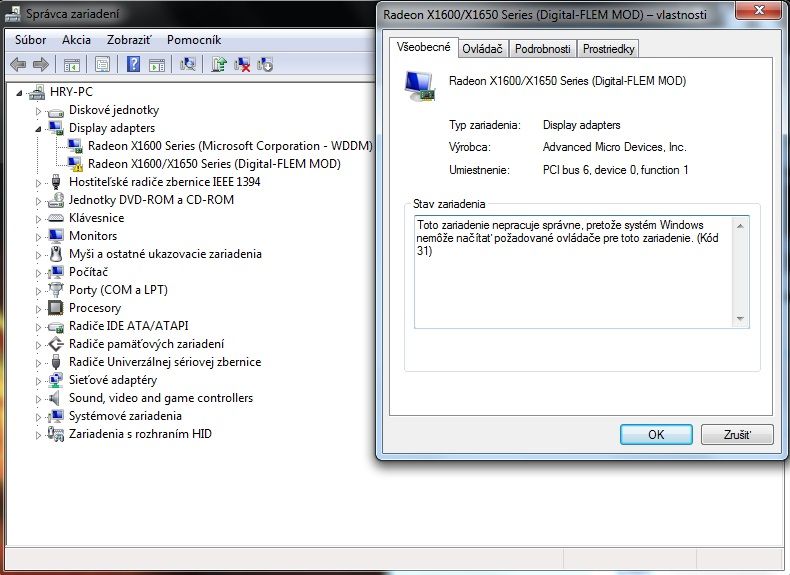Expand Zariadenia s rozhraním HID node
Image resolution: width=790 pixels, height=575 pixels.
tap(38, 435)
